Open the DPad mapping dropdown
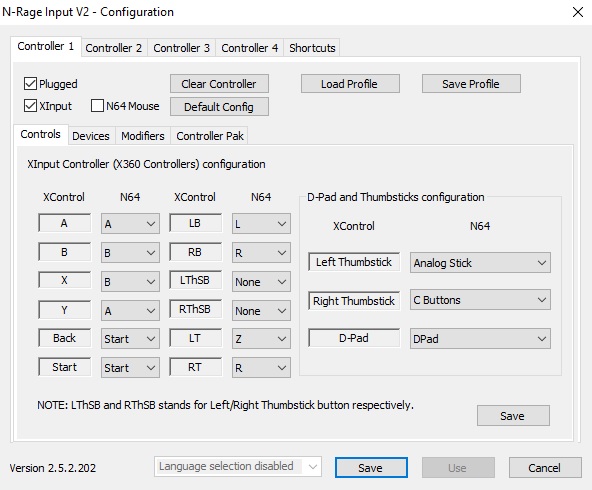This screenshot has height=490, width=592. tap(480, 339)
